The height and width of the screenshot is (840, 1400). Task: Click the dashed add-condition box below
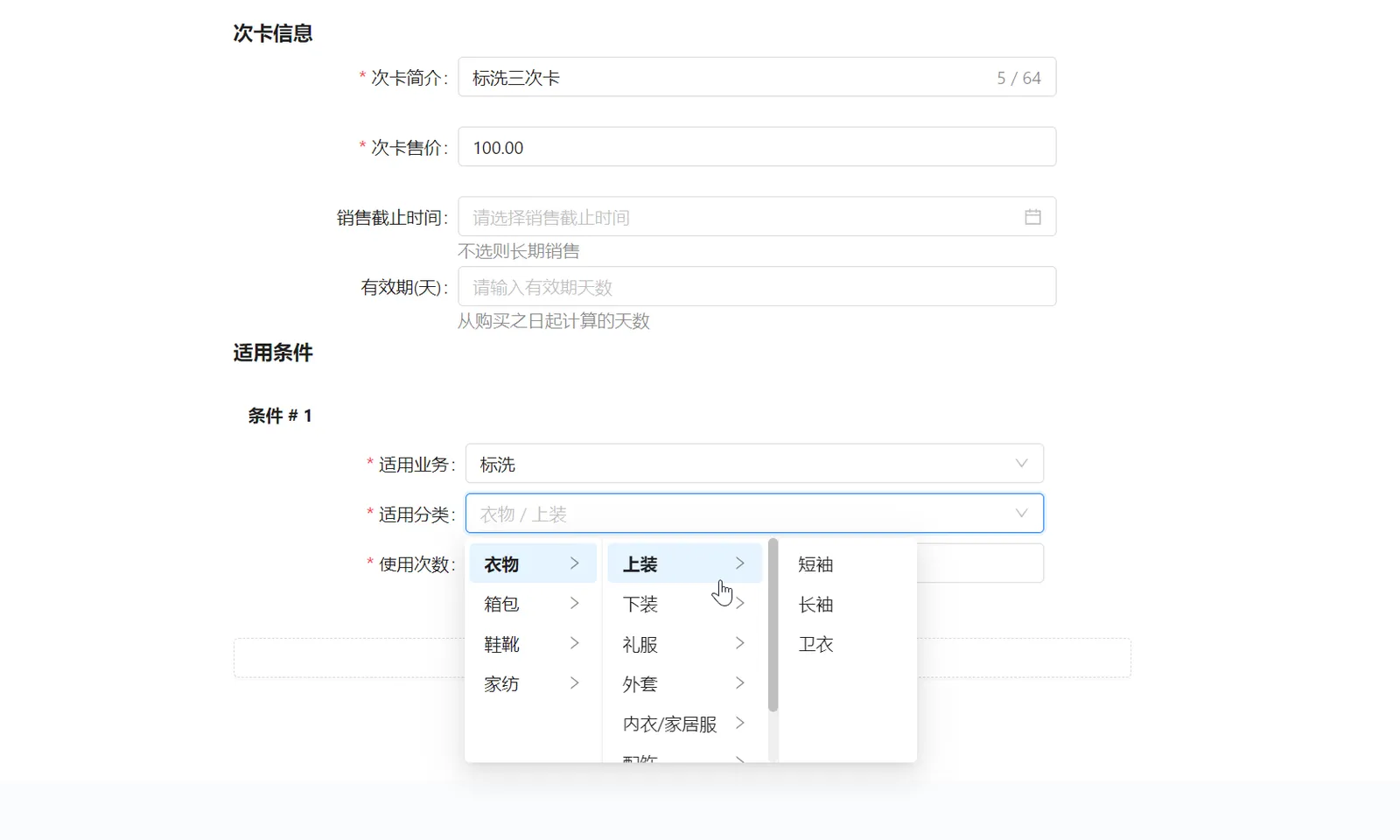[682, 658]
